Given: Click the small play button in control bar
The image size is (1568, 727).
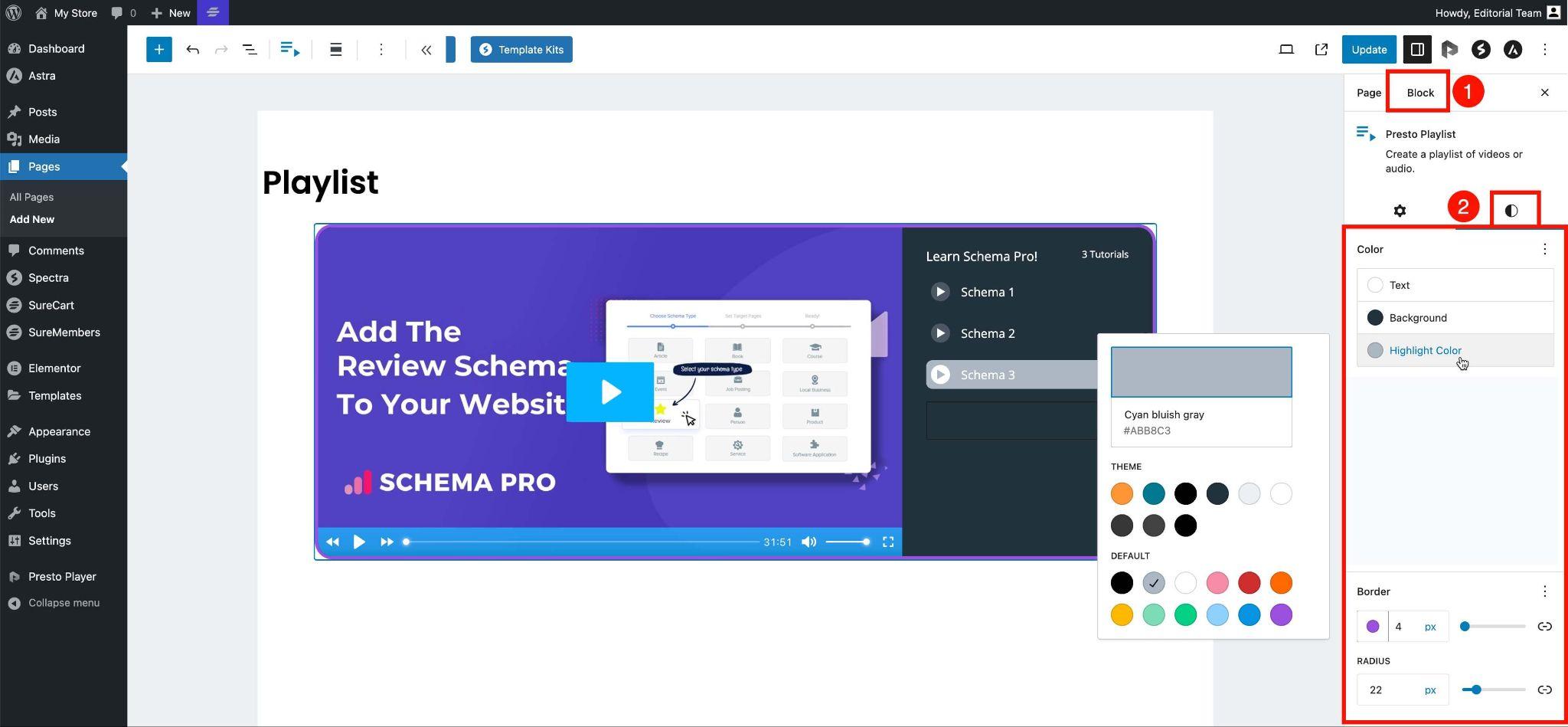Looking at the screenshot, I should pos(359,542).
